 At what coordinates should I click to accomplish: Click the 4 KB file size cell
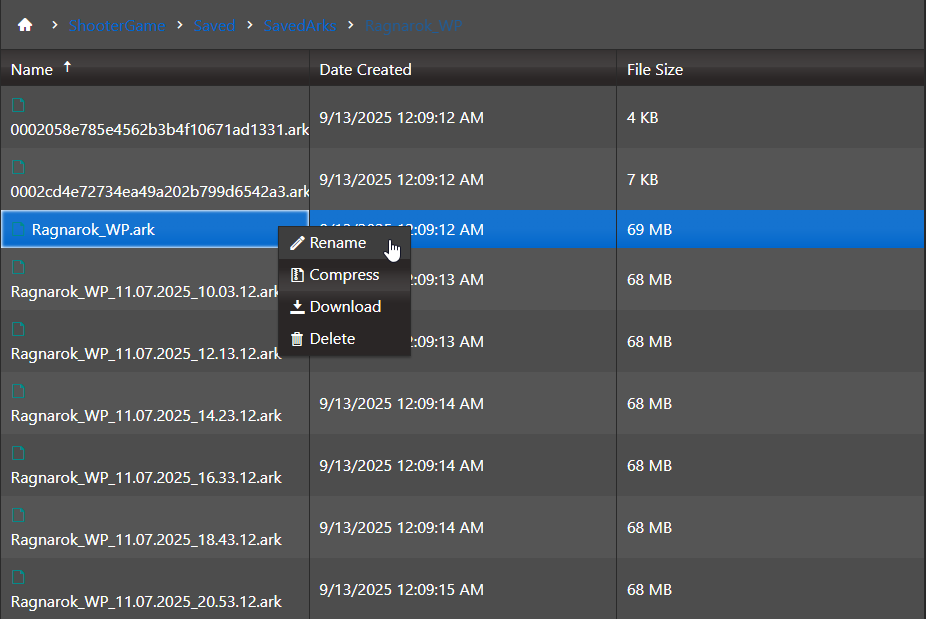coord(771,118)
